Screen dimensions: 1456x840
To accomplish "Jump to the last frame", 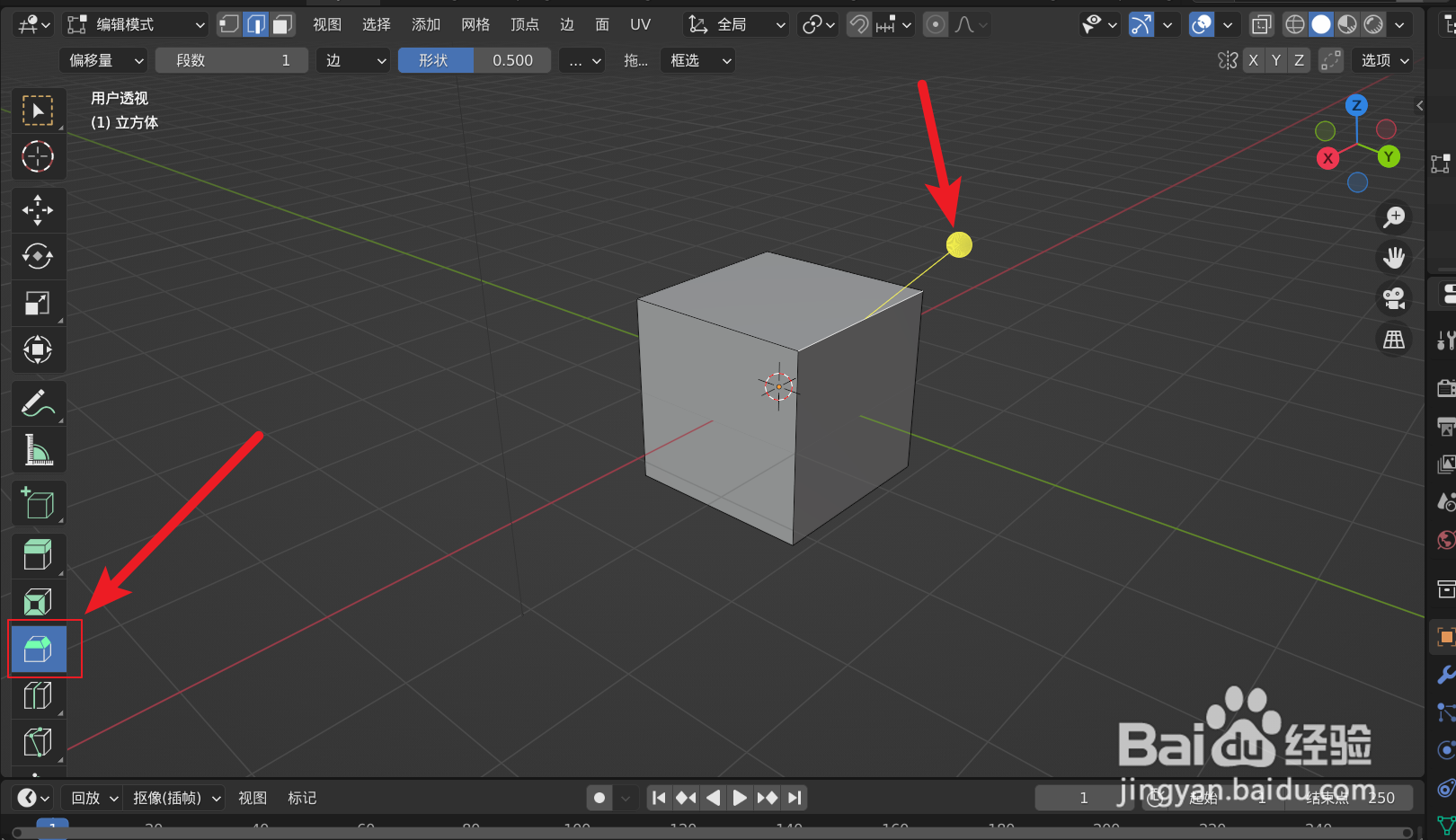I will pos(795,798).
